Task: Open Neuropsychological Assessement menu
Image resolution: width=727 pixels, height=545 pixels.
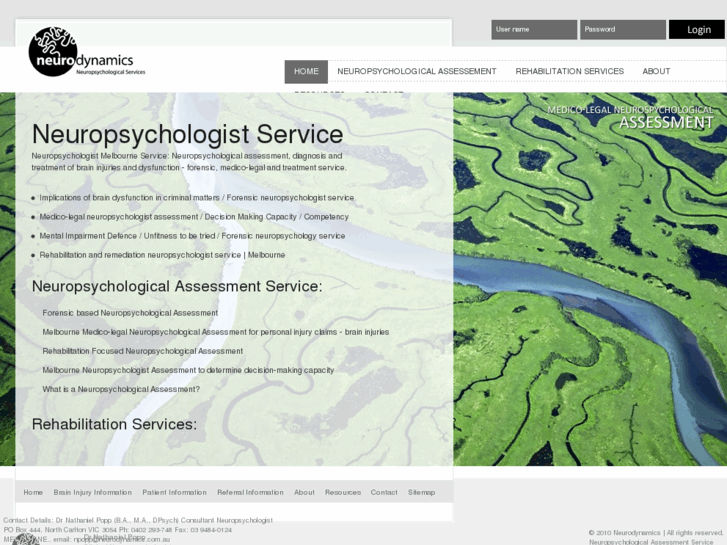Action: point(417,71)
